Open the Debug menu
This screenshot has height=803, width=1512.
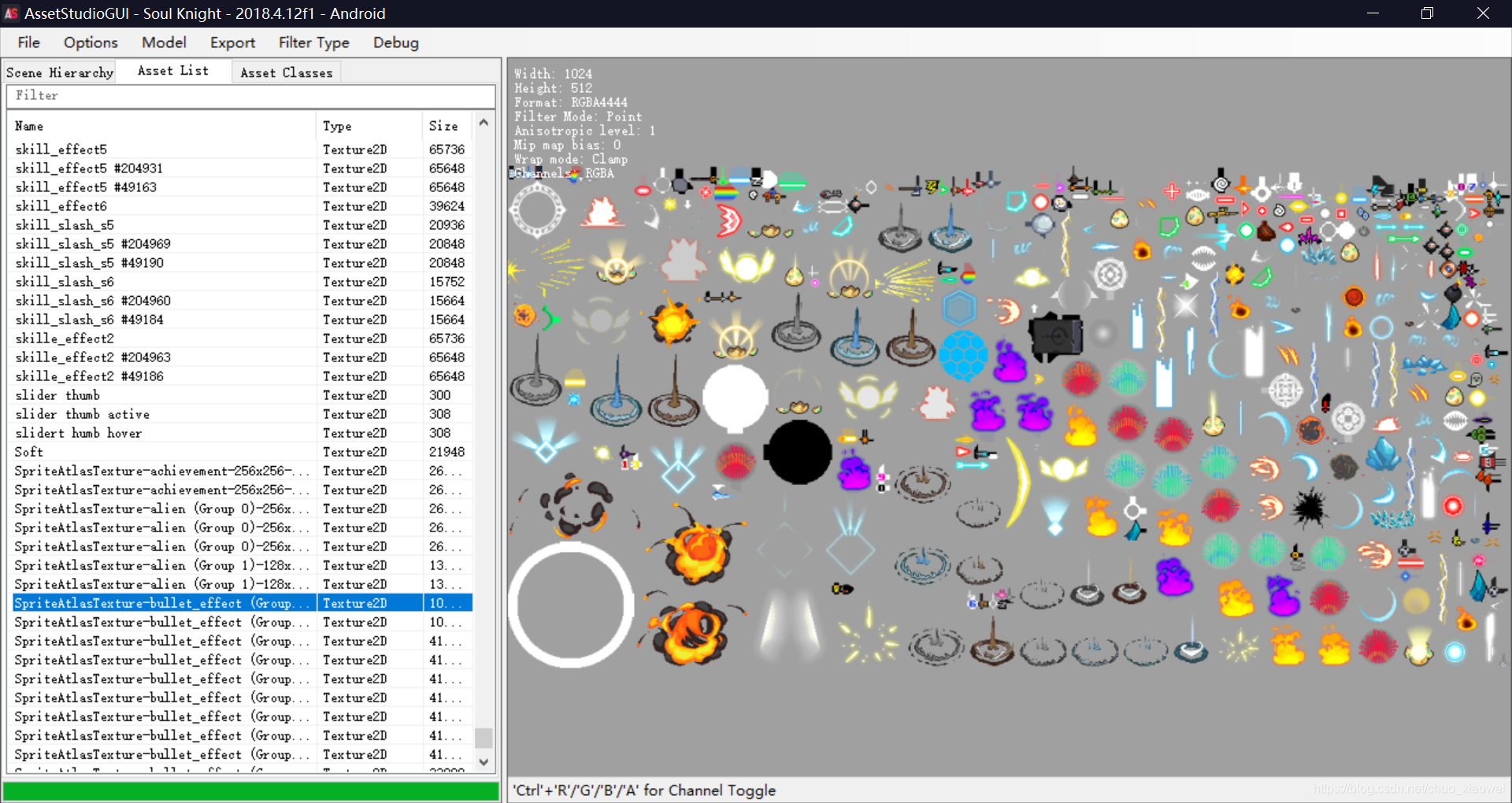pos(395,43)
